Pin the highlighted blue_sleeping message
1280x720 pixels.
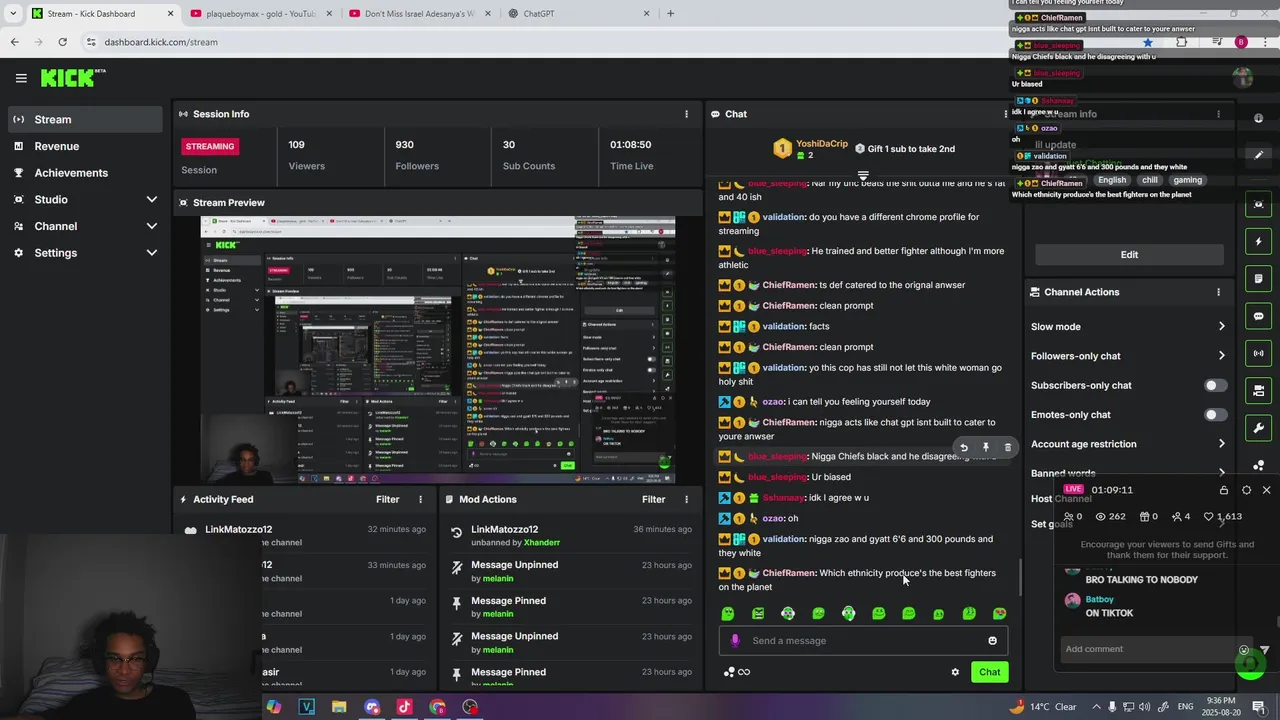(x=985, y=448)
